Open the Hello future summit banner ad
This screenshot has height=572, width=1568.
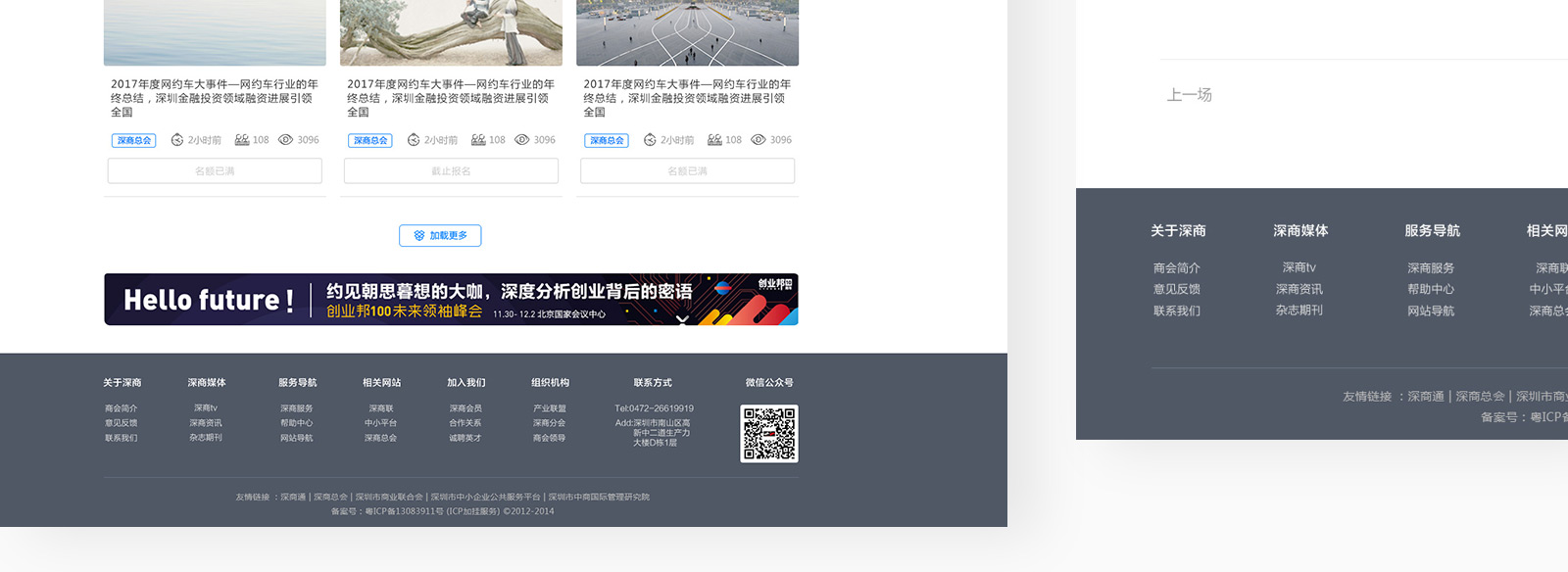point(451,299)
